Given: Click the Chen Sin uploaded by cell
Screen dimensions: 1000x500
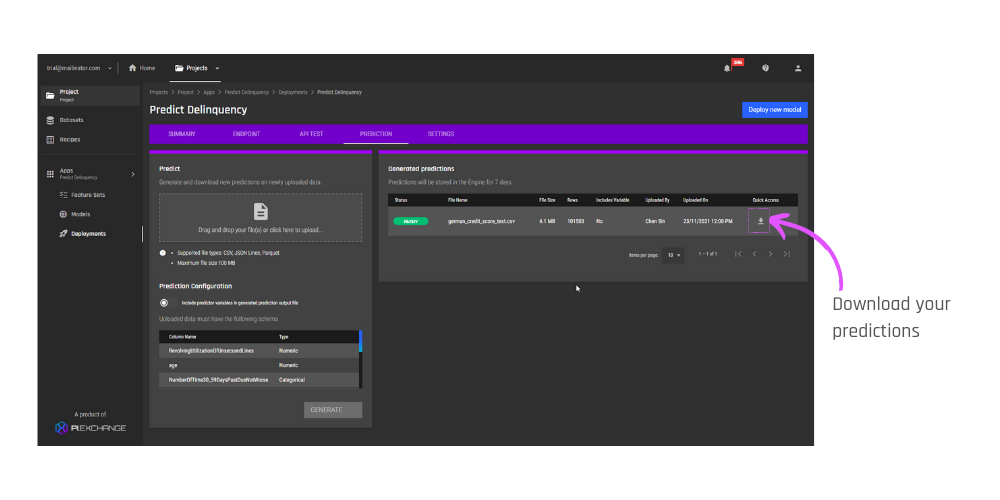Looking at the screenshot, I should tap(655, 221).
